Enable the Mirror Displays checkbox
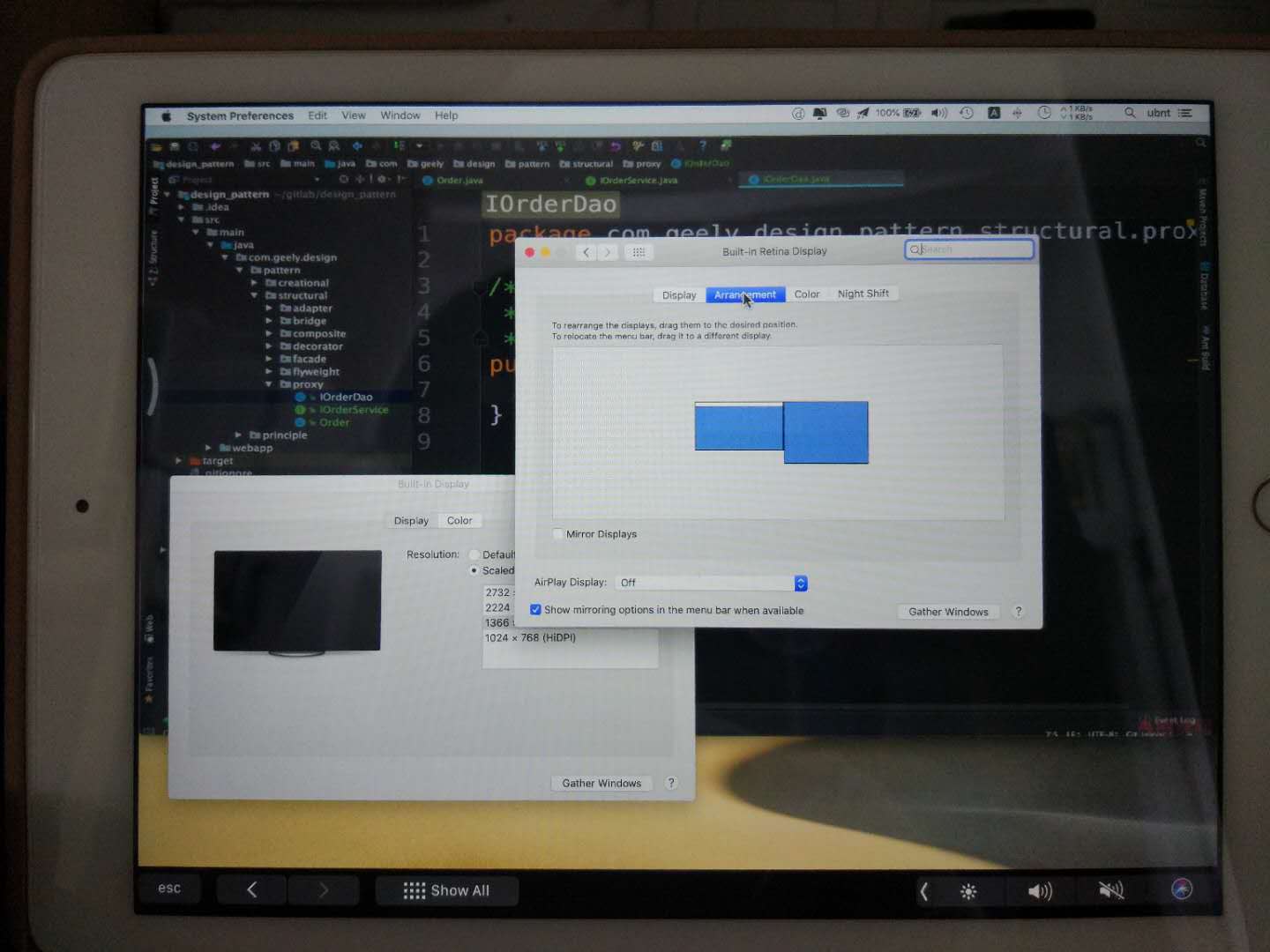The height and width of the screenshot is (952, 1270). click(x=557, y=533)
